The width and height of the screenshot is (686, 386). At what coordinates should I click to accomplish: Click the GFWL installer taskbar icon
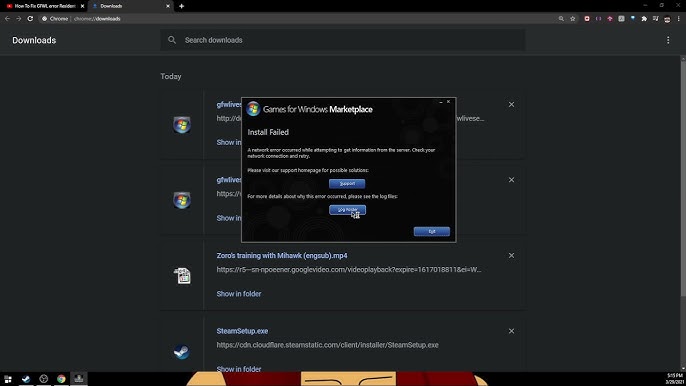click(x=79, y=379)
